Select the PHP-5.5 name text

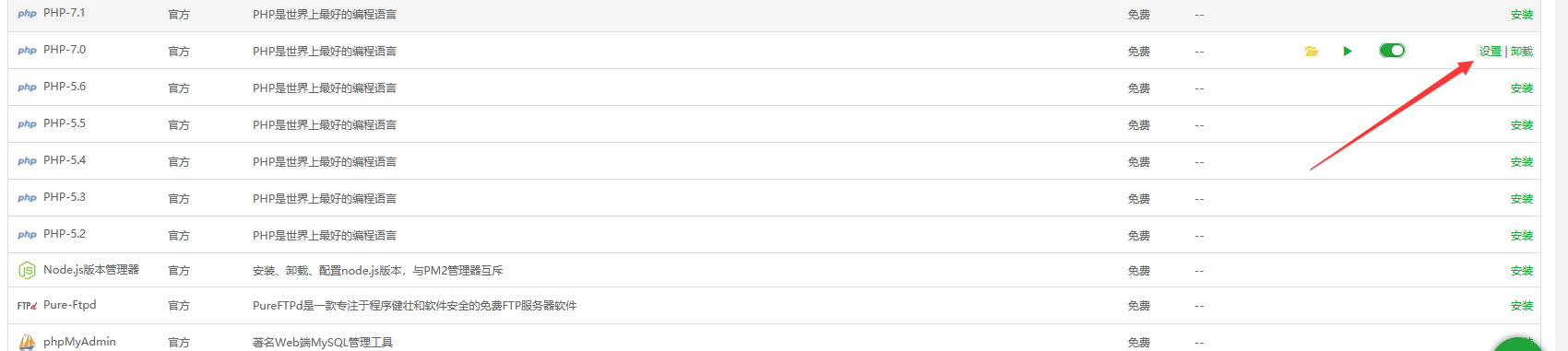point(65,123)
